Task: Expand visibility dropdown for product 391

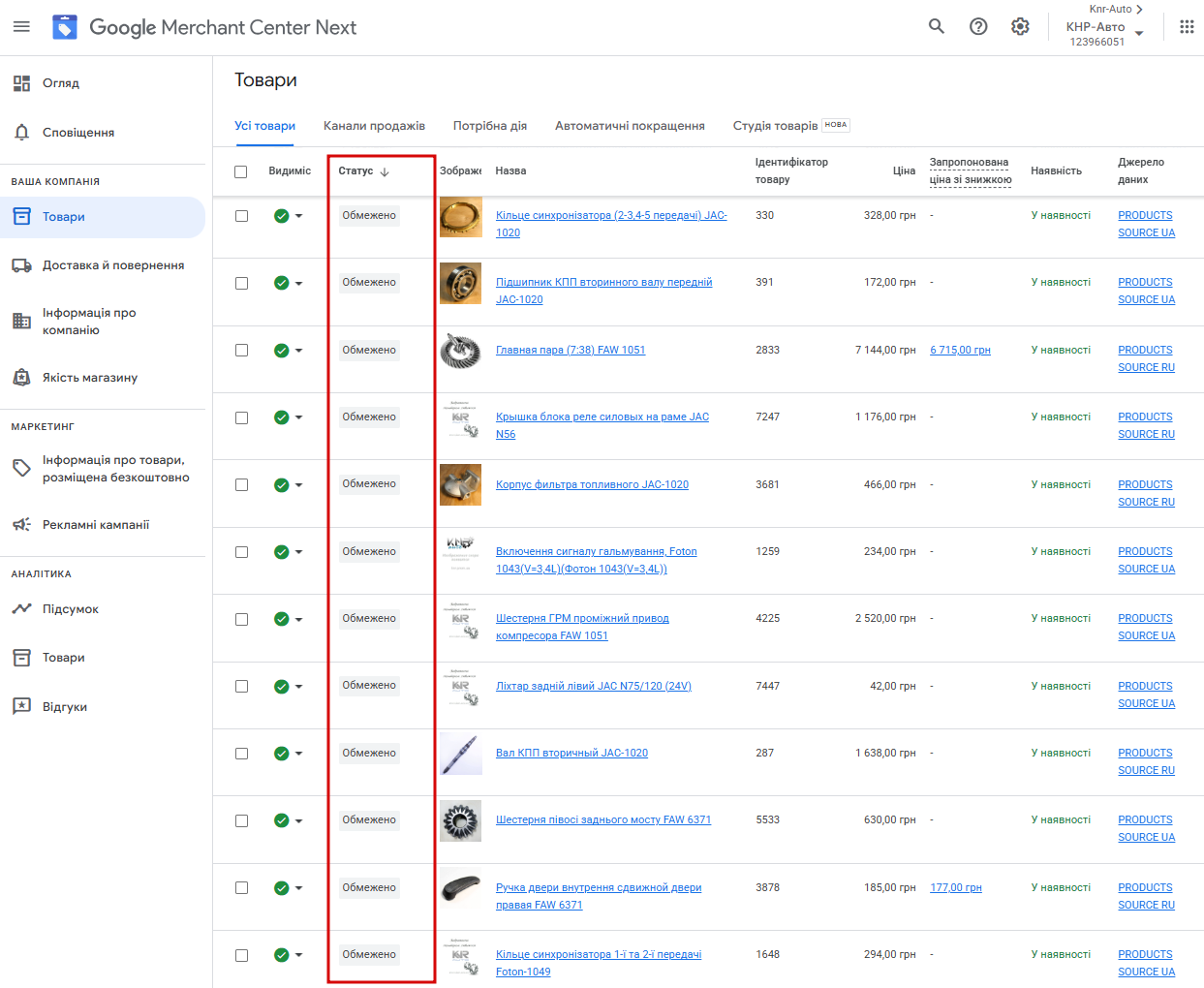Action: click(298, 283)
